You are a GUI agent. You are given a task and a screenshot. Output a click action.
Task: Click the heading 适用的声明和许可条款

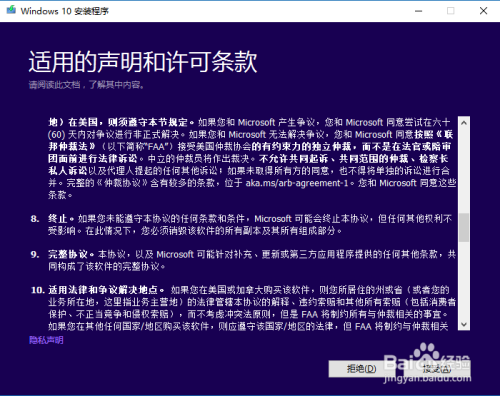click(x=143, y=62)
